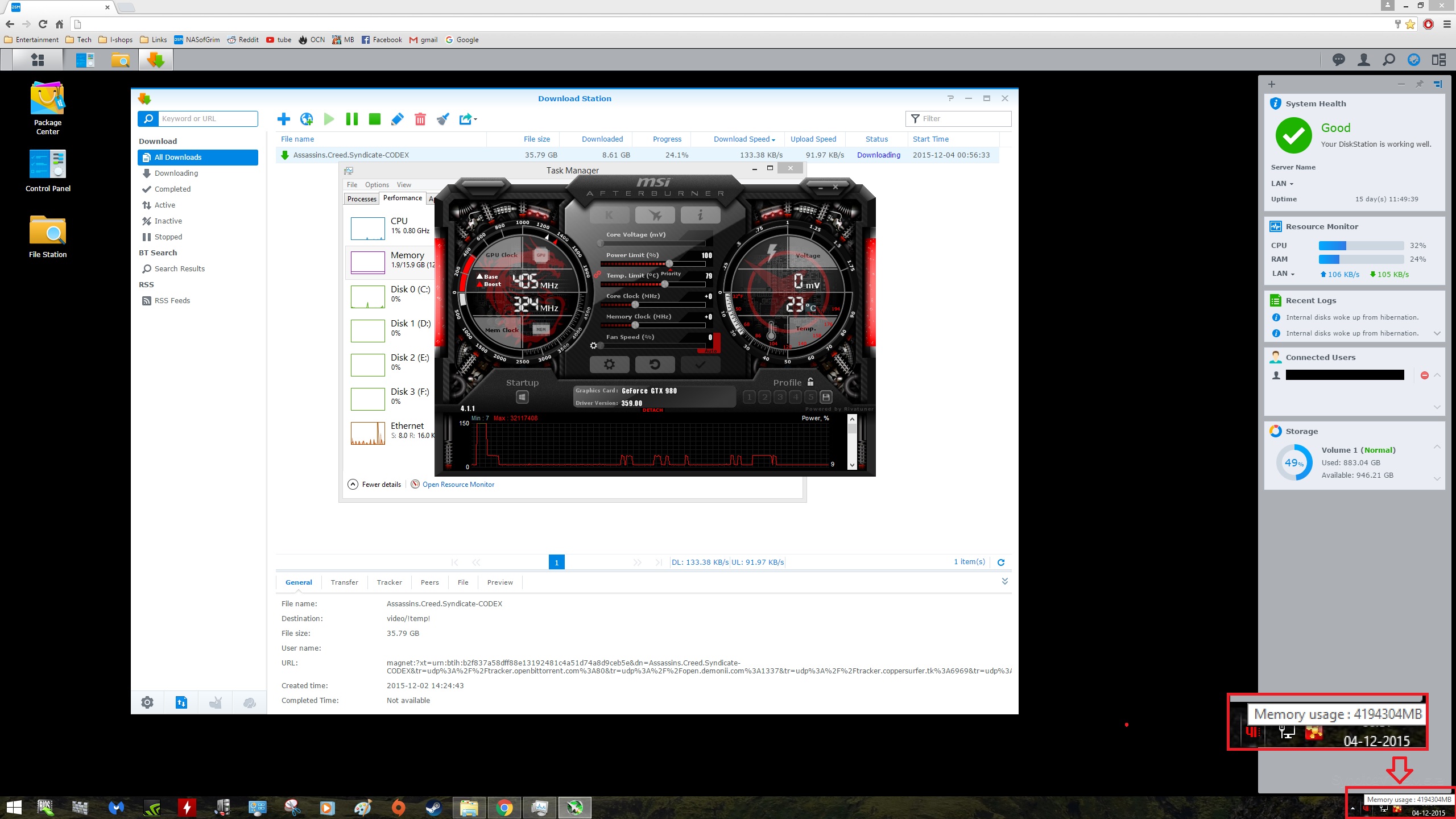Open Download Station settings gear at bottom-left
1456x819 pixels.
pos(147,702)
